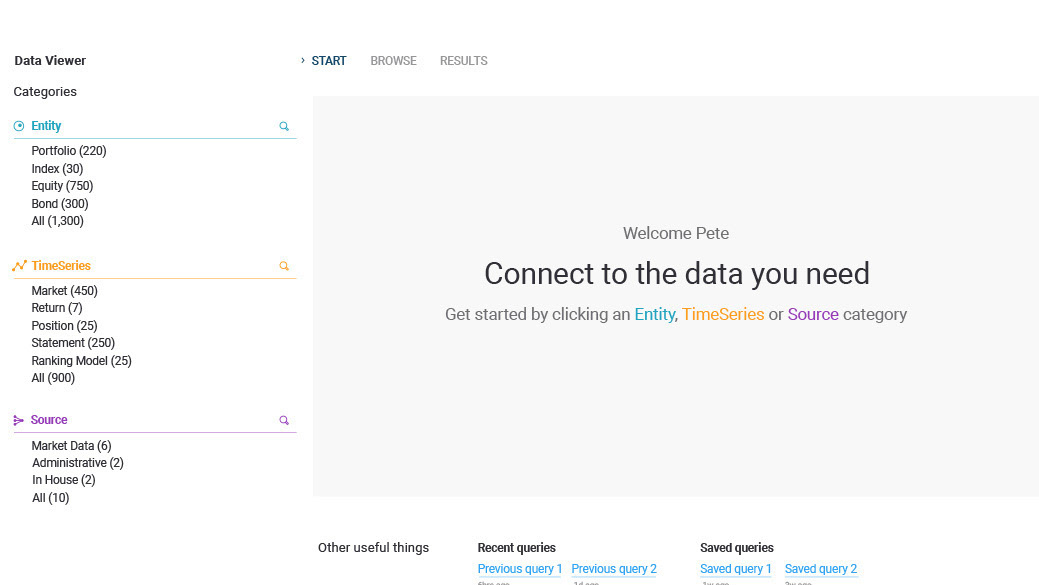Select Portfolio (220) under Entity
Viewport: 1039px width, 585px height.
pyautogui.click(x=69, y=151)
